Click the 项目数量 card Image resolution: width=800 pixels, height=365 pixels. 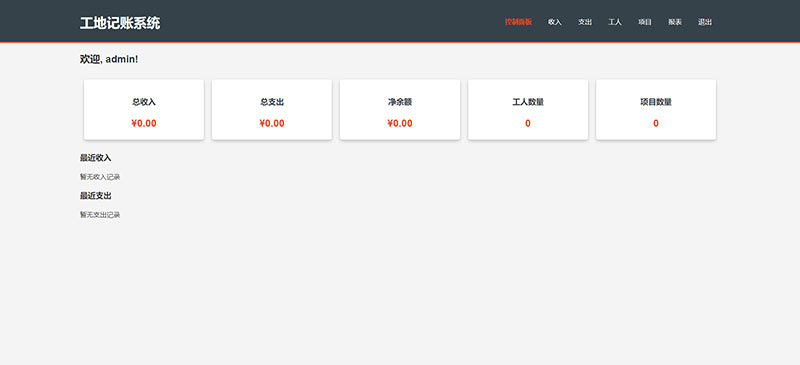[656, 109]
